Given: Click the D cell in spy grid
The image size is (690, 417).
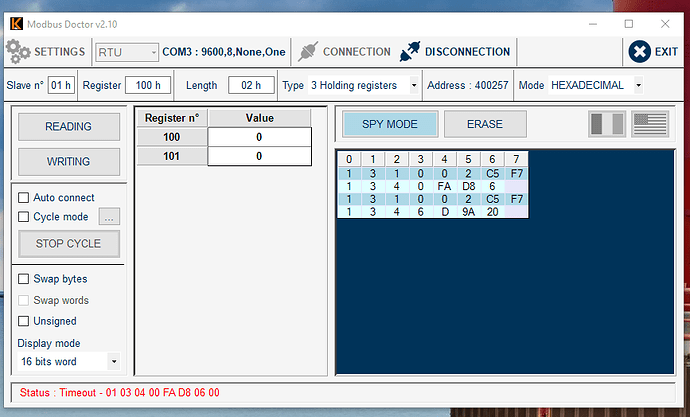Looking at the screenshot, I should click(x=444, y=212).
